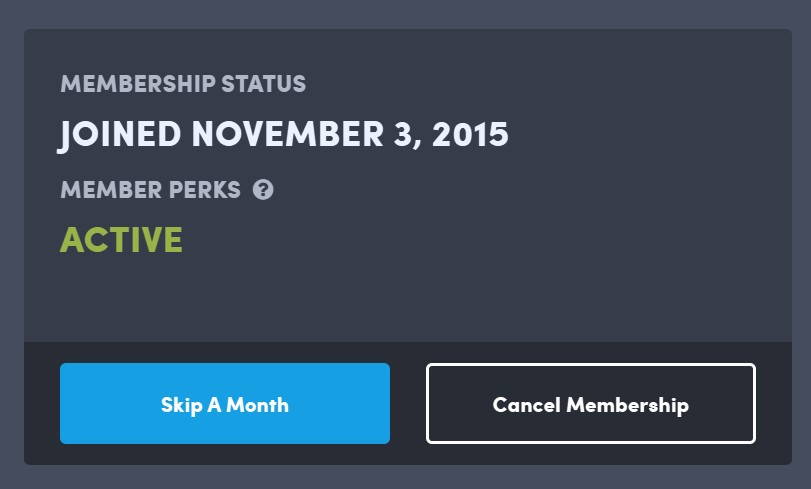Click the MEMBERSHIP STATUS heading label
Viewport: 811px width, 489px height.
pos(183,84)
